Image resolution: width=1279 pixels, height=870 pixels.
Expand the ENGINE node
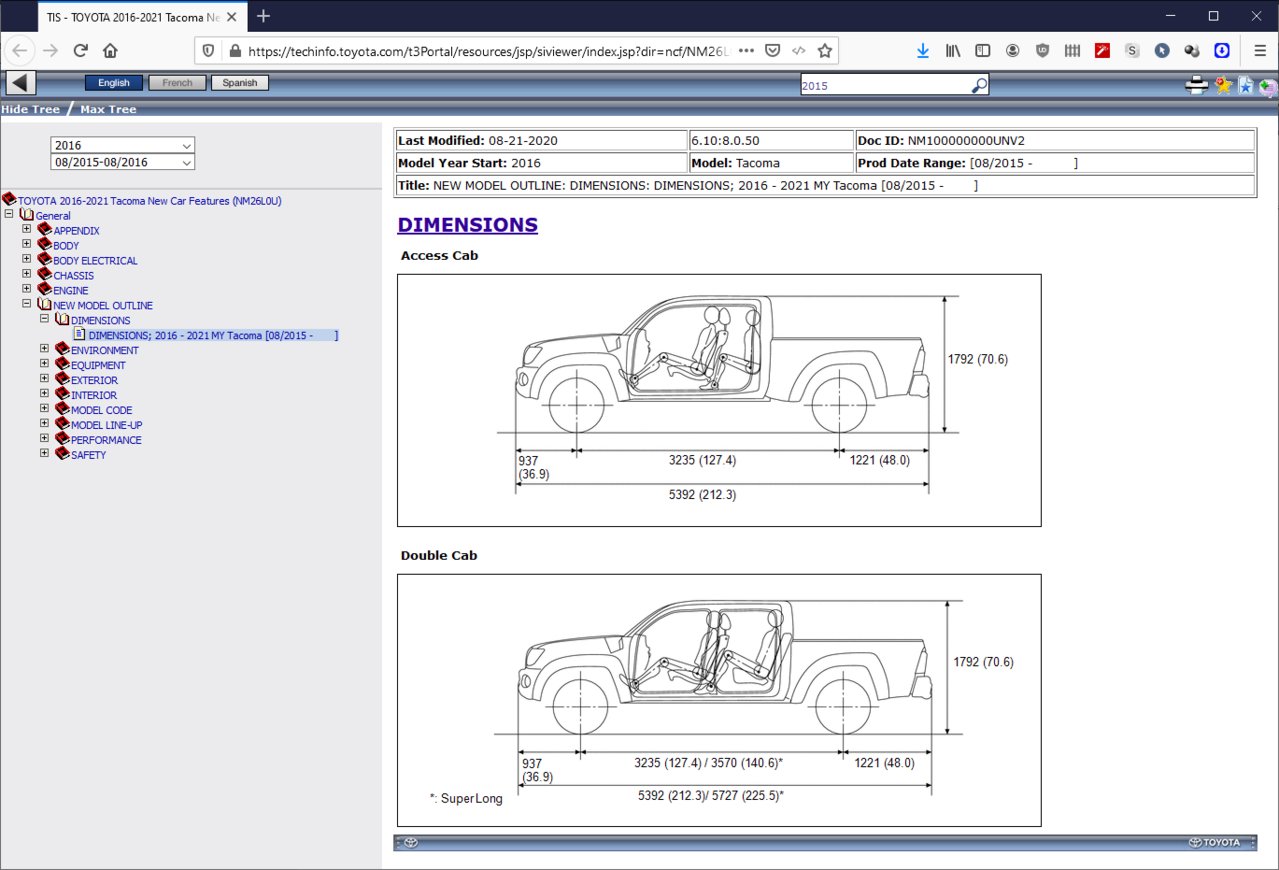pyautogui.click(x=27, y=289)
